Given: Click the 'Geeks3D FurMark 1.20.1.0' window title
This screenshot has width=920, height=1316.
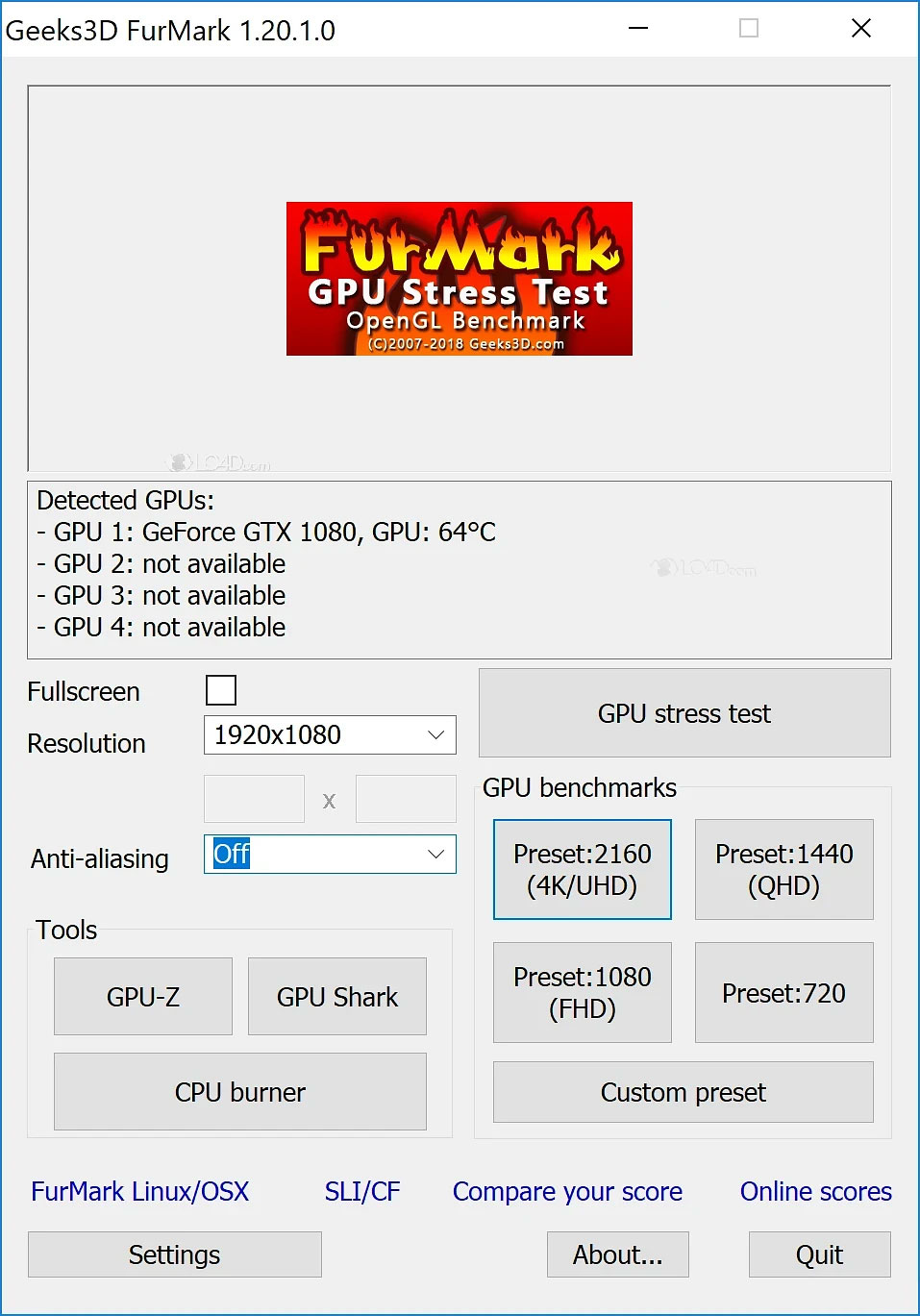Looking at the screenshot, I should 170,31.
